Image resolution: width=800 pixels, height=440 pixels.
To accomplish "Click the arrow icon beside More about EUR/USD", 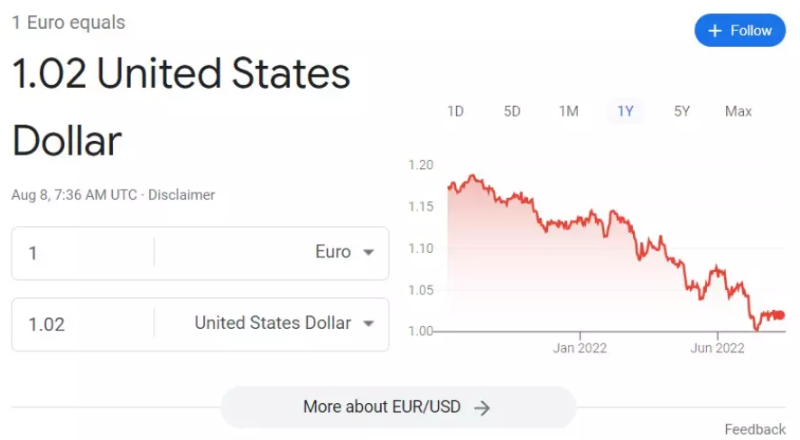I will (482, 408).
